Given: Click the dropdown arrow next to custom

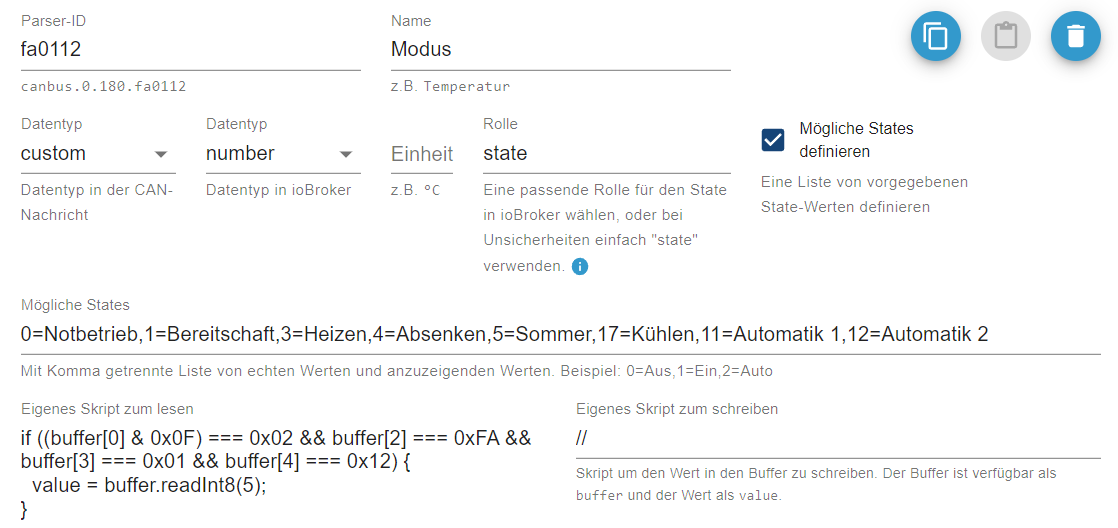Looking at the screenshot, I should (x=161, y=155).
